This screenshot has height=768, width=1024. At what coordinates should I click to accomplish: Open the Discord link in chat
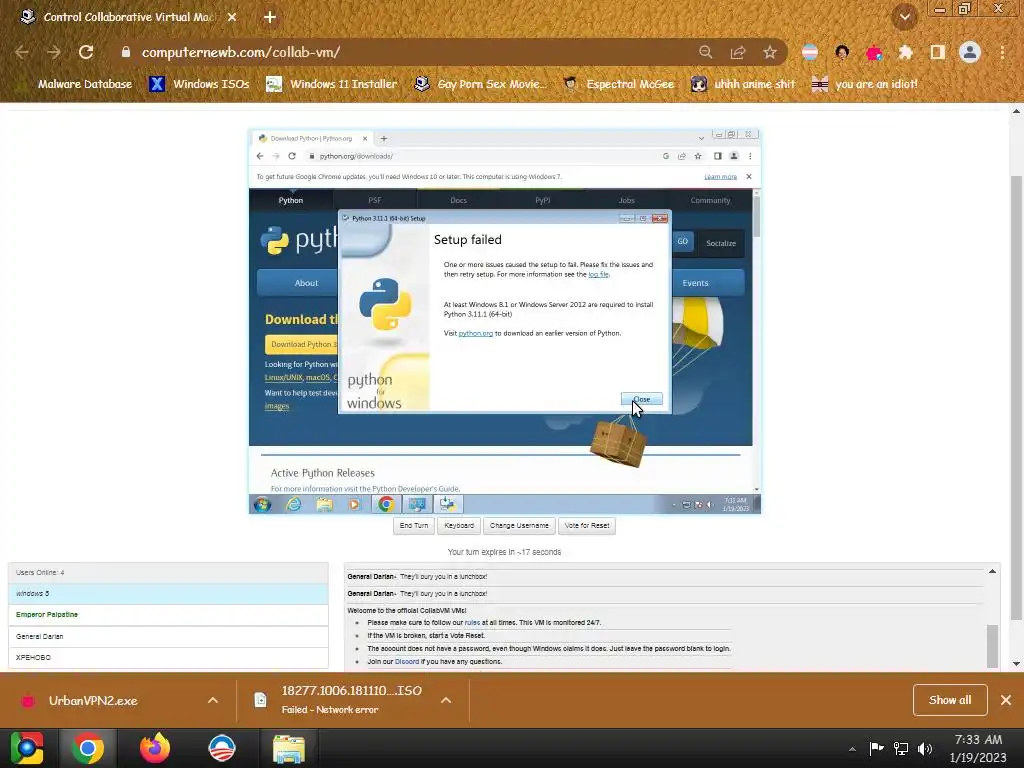[407, 662]
